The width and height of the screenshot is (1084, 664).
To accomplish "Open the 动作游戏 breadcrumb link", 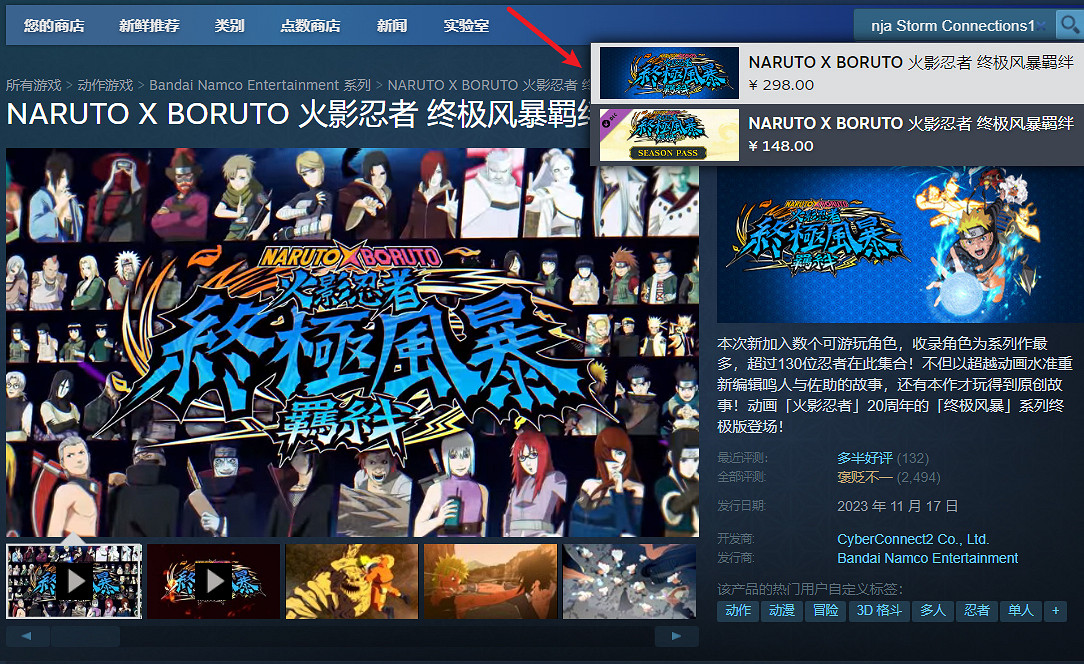I will click(105, 86).
